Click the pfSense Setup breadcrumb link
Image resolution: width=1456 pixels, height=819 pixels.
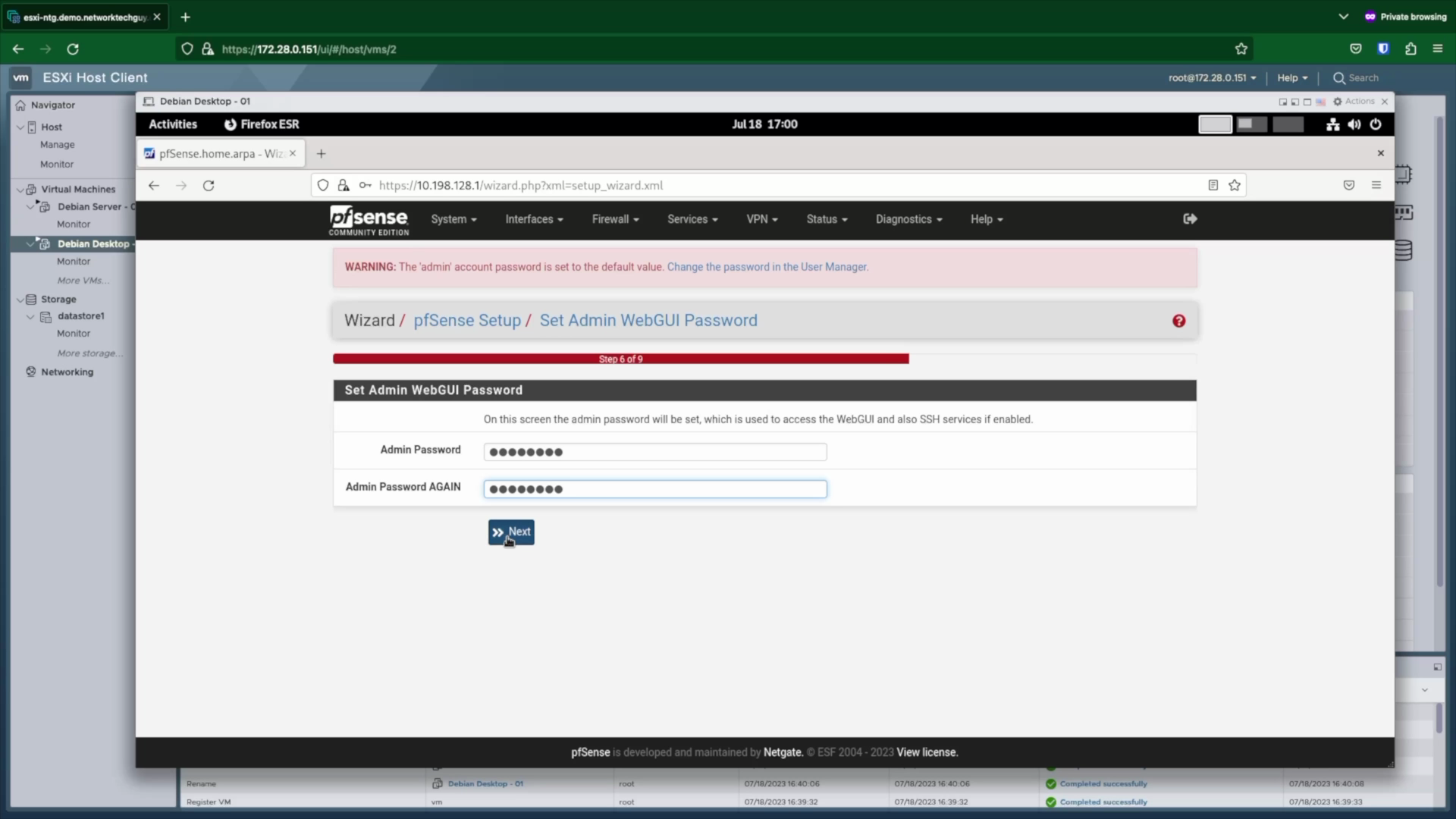467,320
